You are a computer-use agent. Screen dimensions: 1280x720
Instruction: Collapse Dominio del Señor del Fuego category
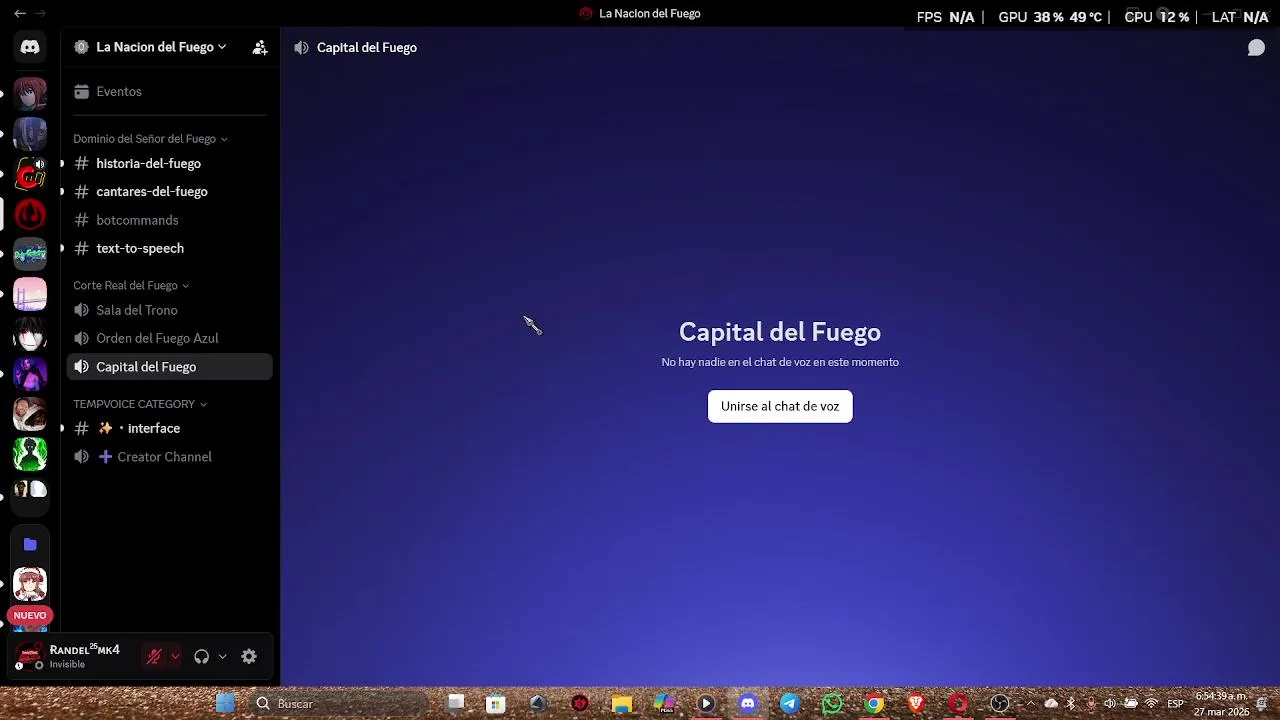(150, 139)
